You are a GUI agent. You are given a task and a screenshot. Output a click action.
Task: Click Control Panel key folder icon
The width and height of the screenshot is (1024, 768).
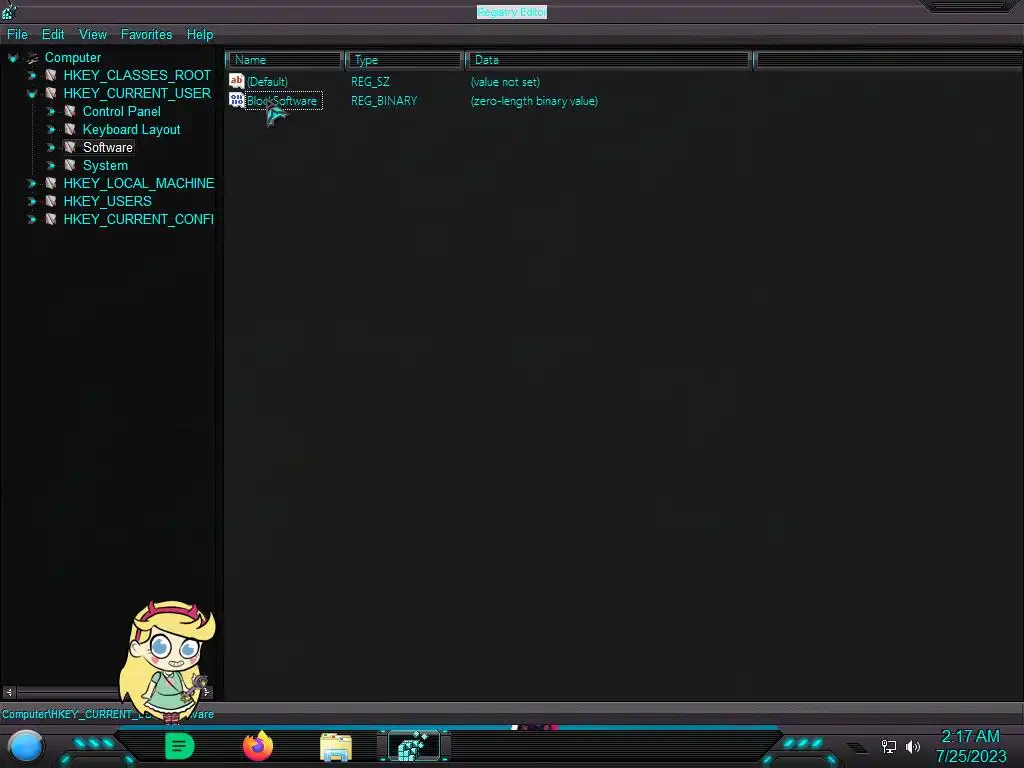[70, 111]
